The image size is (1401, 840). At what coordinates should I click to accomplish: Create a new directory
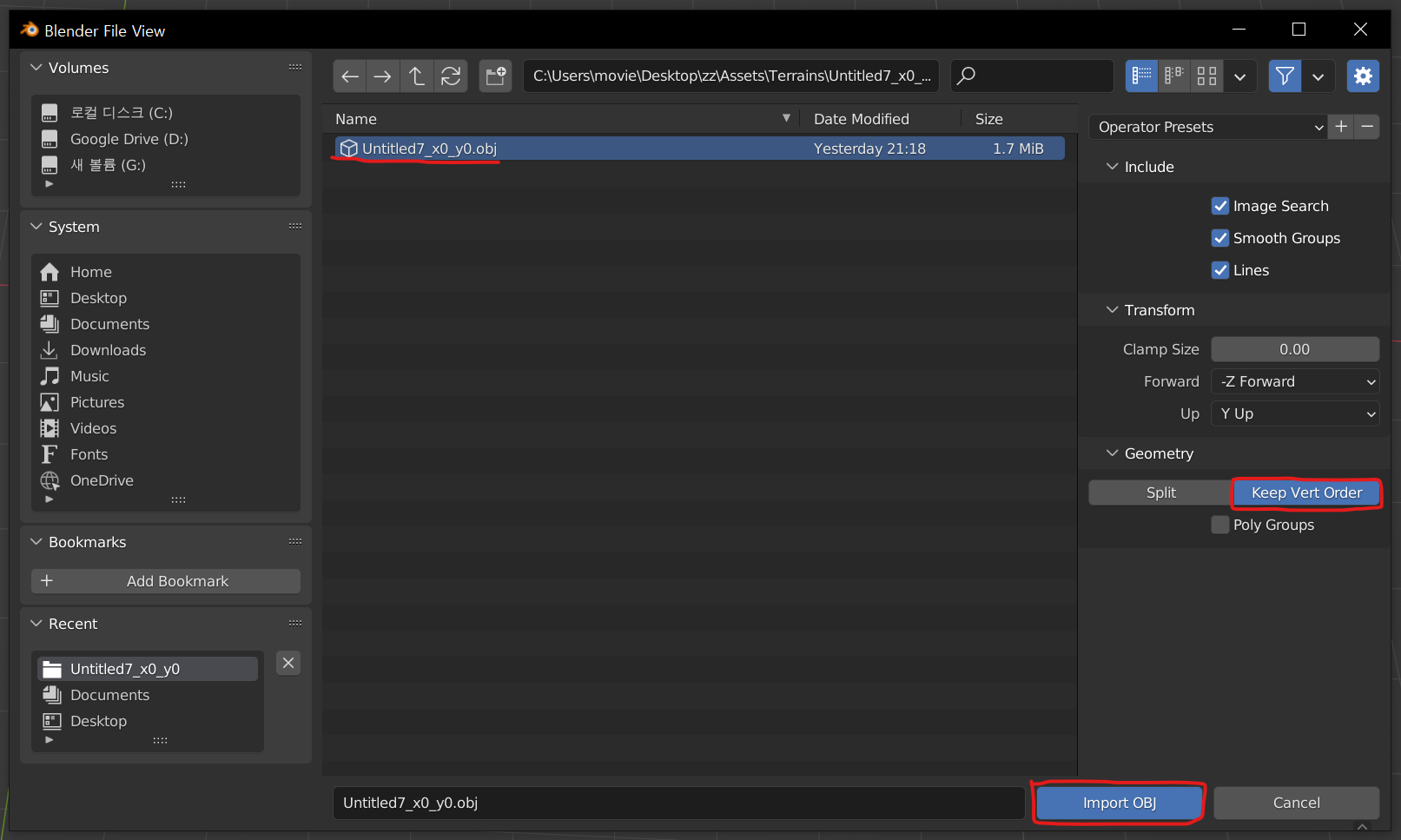point(496,76)
